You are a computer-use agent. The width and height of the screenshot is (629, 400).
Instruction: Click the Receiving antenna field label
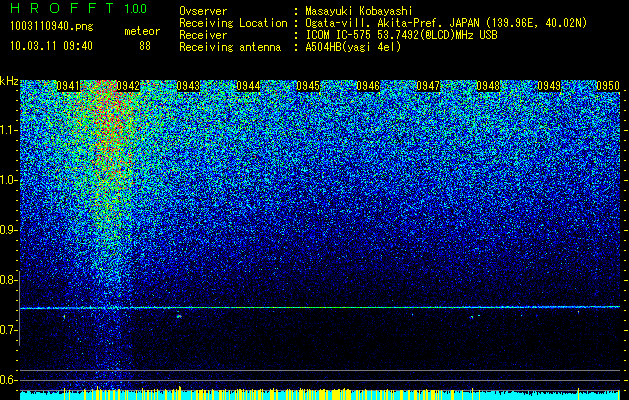click(x=230, y=47)
